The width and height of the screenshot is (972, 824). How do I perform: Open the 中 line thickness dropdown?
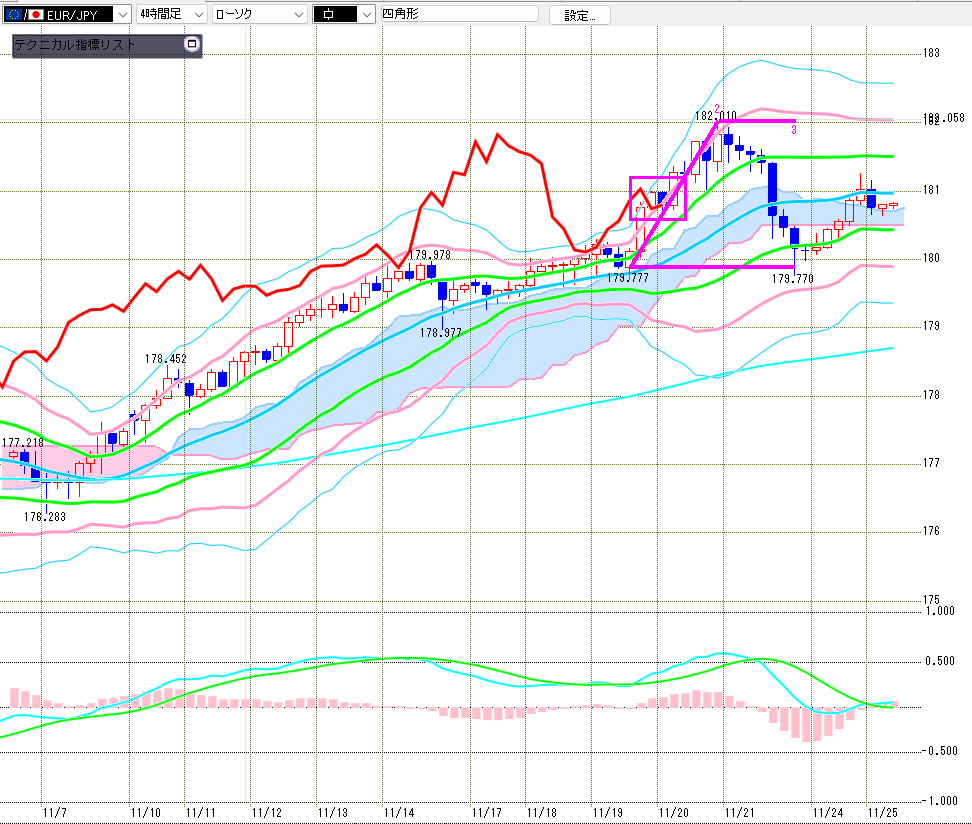(x=366, y=15)
